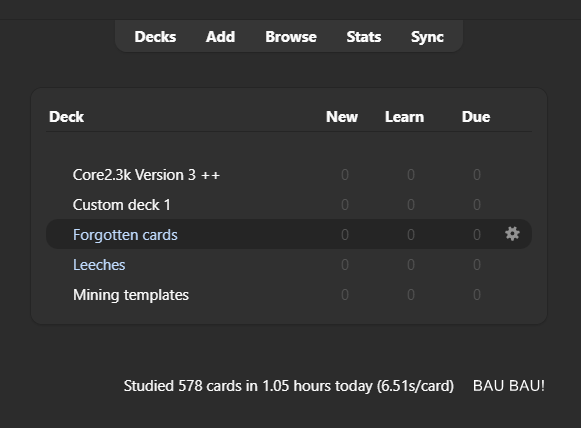The width and height of the screenshot is (581, 428).
Task: Open the Stats window
Action: (x=363, y=37)
